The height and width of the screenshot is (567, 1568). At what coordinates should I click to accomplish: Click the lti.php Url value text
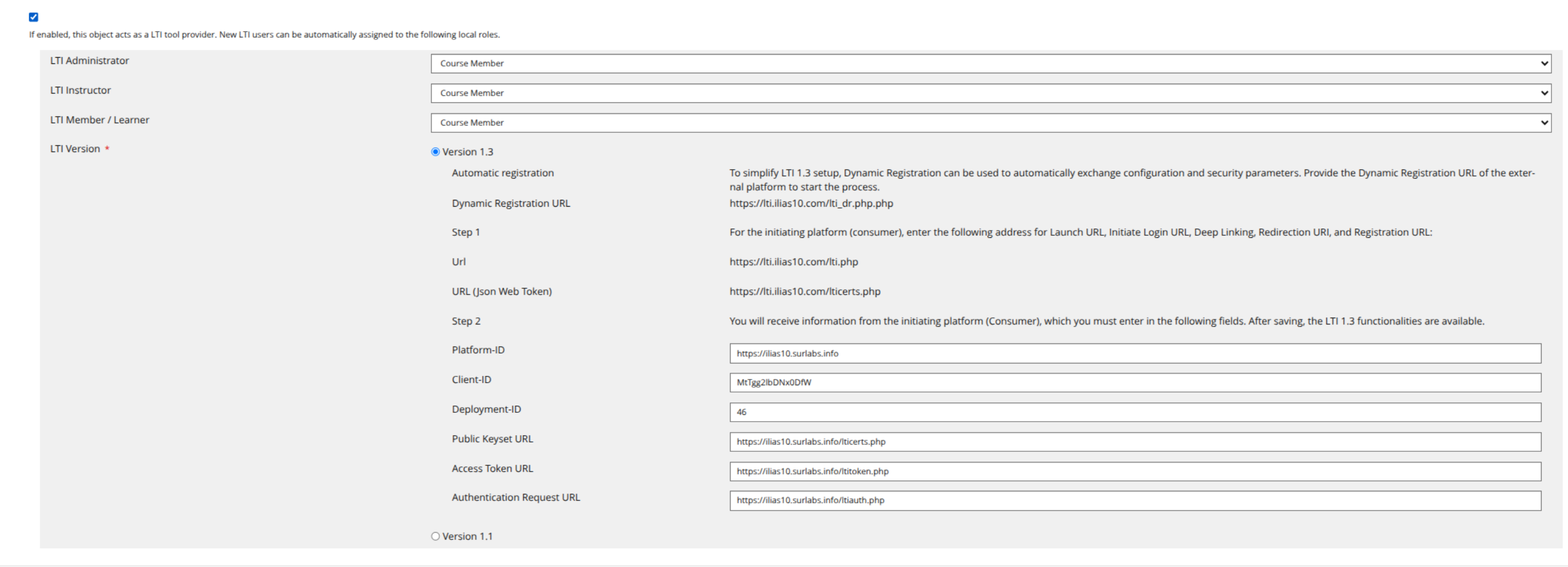[793, 262]
